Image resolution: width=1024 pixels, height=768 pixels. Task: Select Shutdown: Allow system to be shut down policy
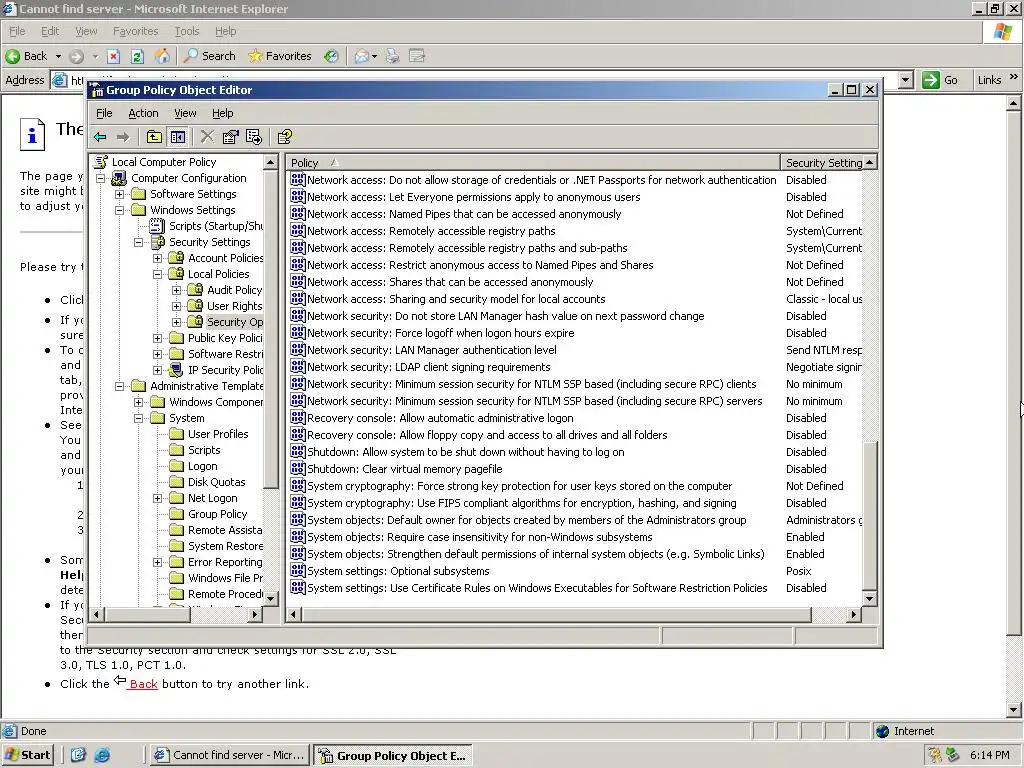click(x=465, y=452)
